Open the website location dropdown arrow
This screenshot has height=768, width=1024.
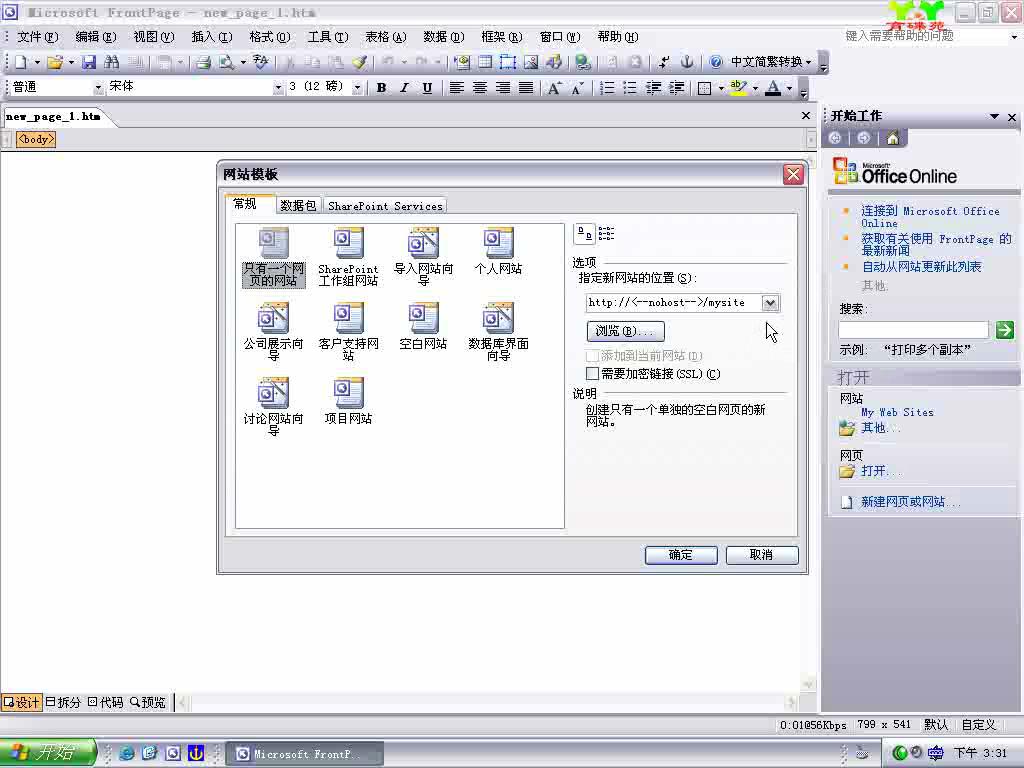(x=770, y=302)
